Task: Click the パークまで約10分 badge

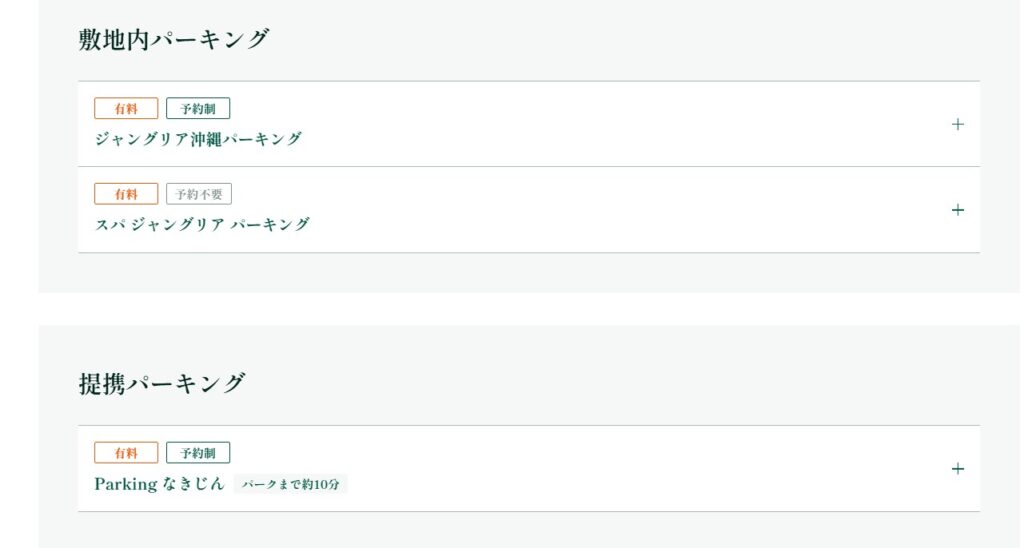Action: coord(291,484)
